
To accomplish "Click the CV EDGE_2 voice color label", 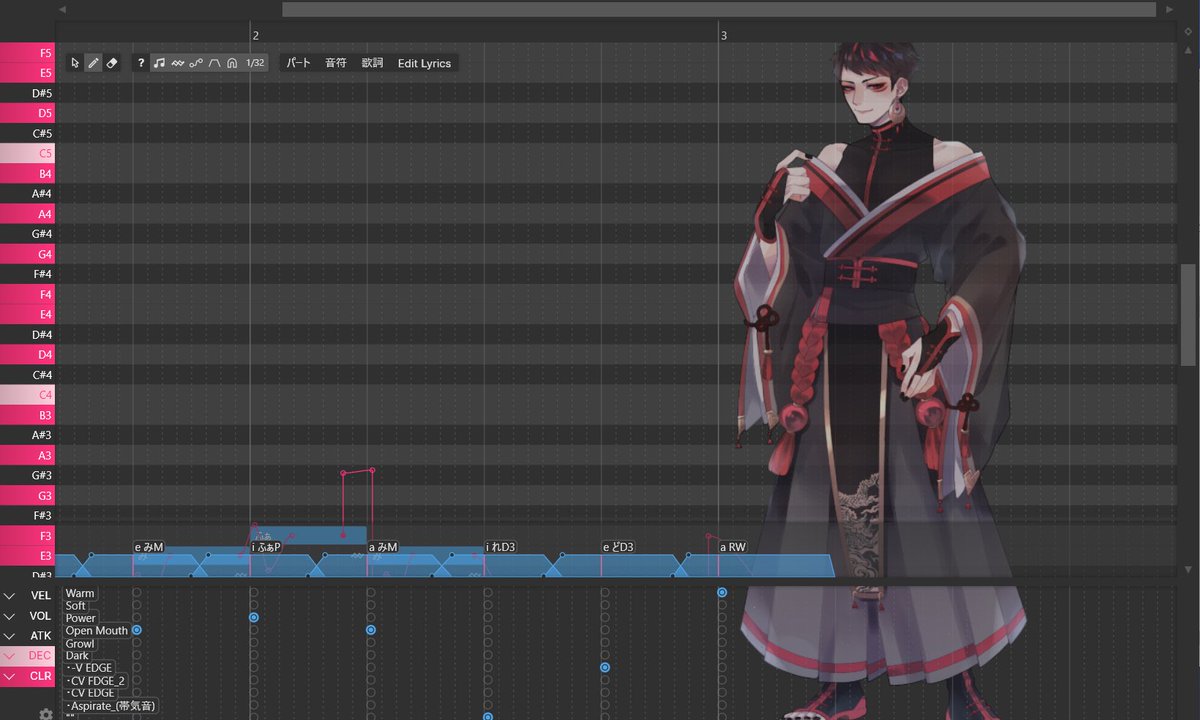I will 96,680.
